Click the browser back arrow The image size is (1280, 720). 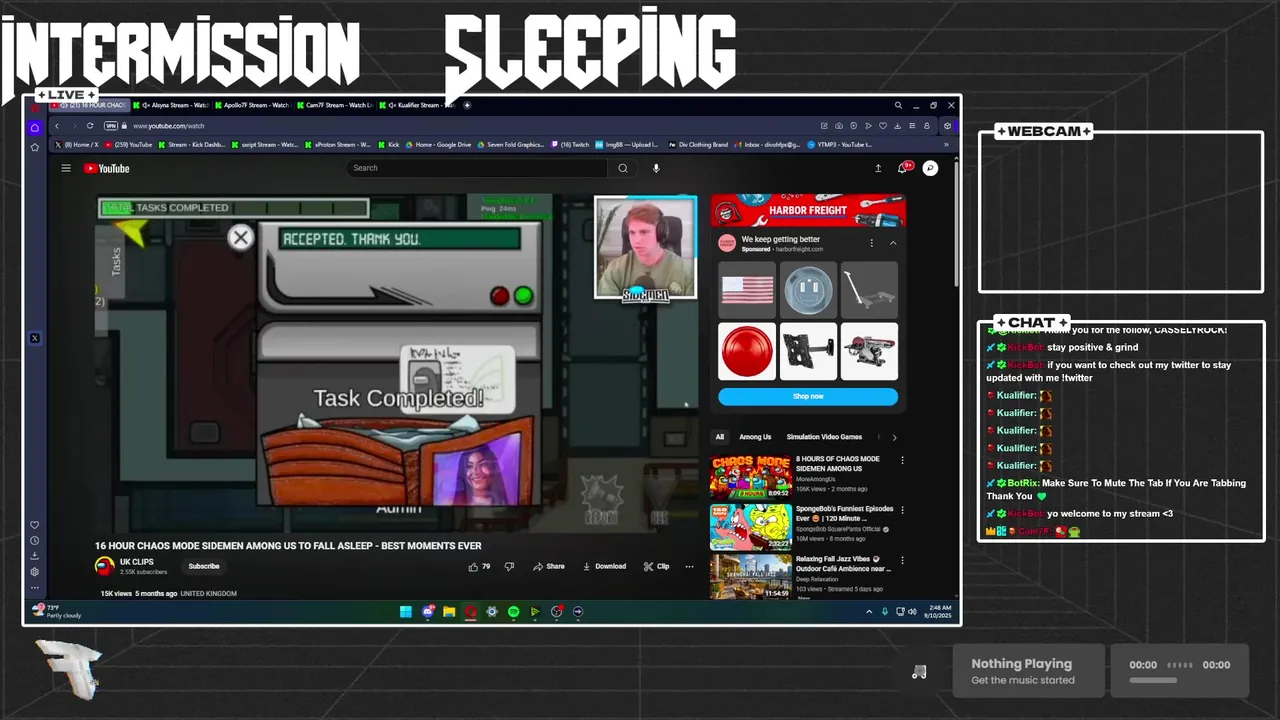click(57, 126)
